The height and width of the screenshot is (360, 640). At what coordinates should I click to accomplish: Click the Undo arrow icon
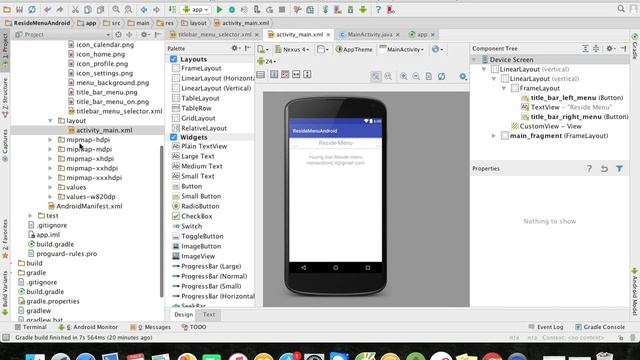click(x=47, y=9)
